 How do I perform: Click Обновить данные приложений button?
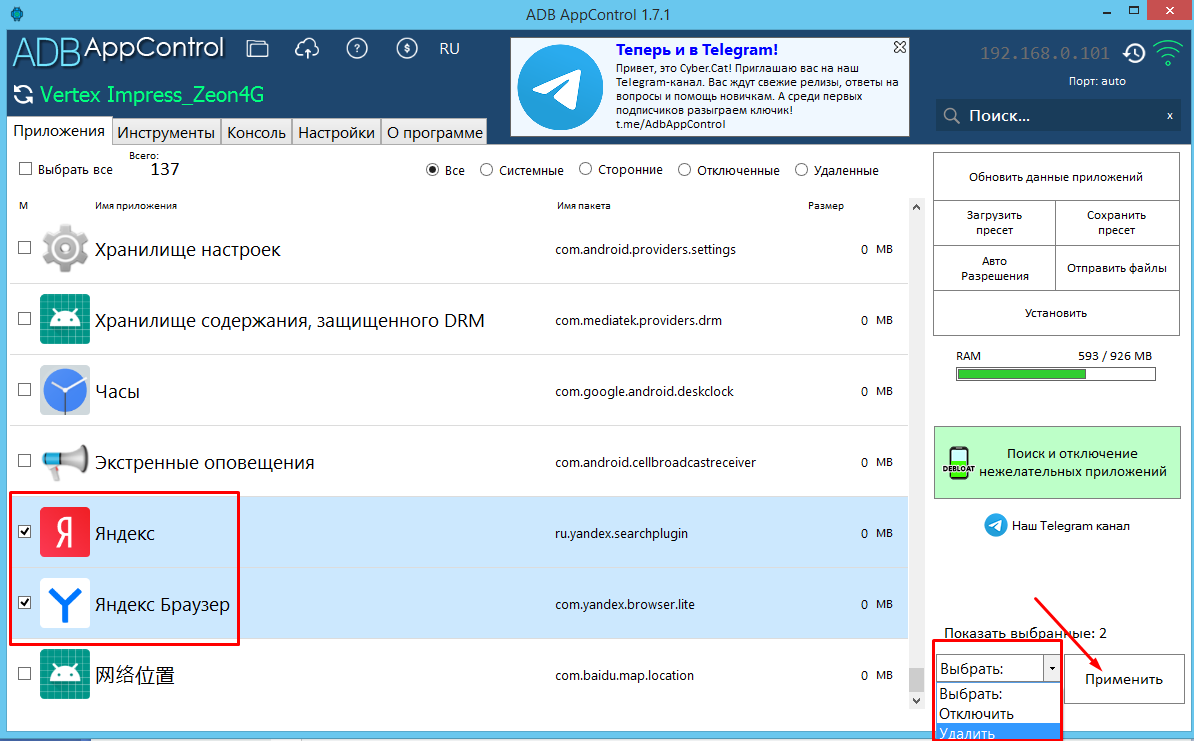pos(1056,177)
